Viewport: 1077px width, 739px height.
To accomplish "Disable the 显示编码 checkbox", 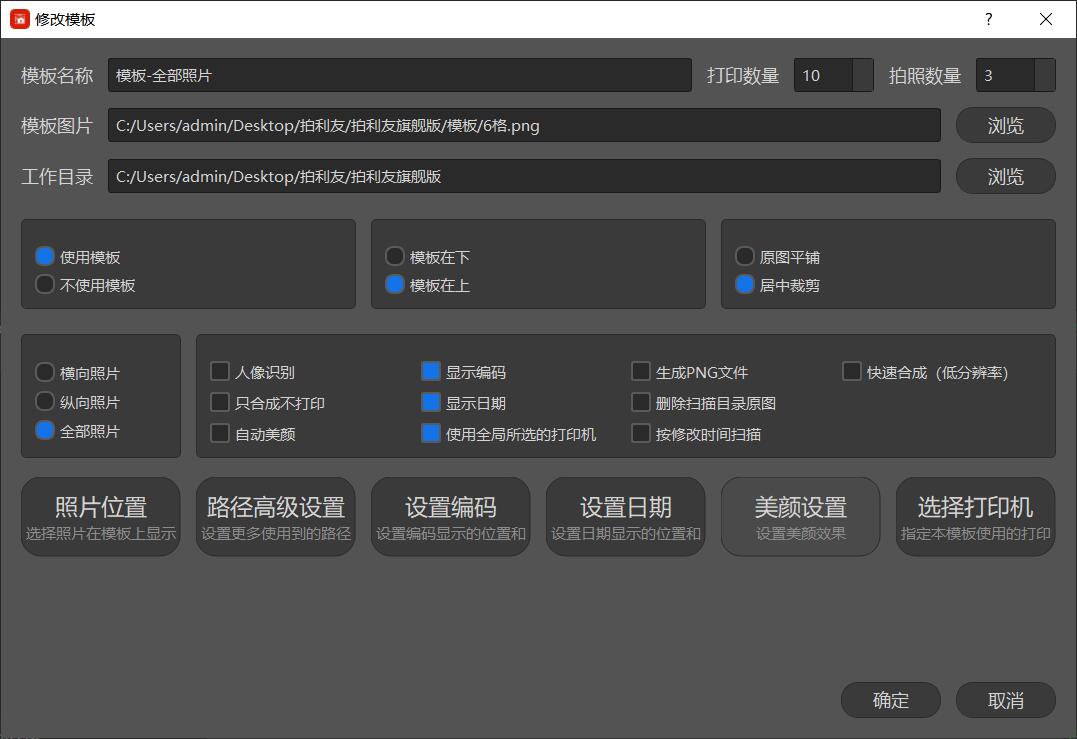I will tap(430, 371).
